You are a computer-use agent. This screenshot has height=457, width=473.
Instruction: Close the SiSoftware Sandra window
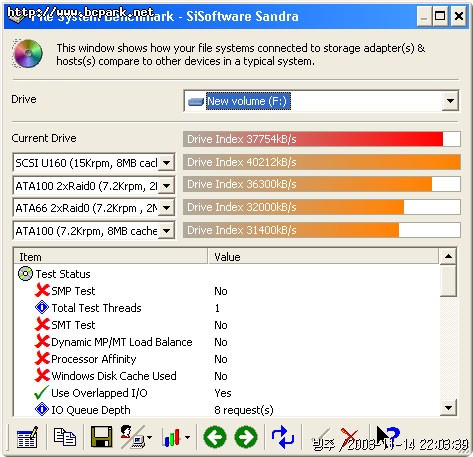point(459,16)
